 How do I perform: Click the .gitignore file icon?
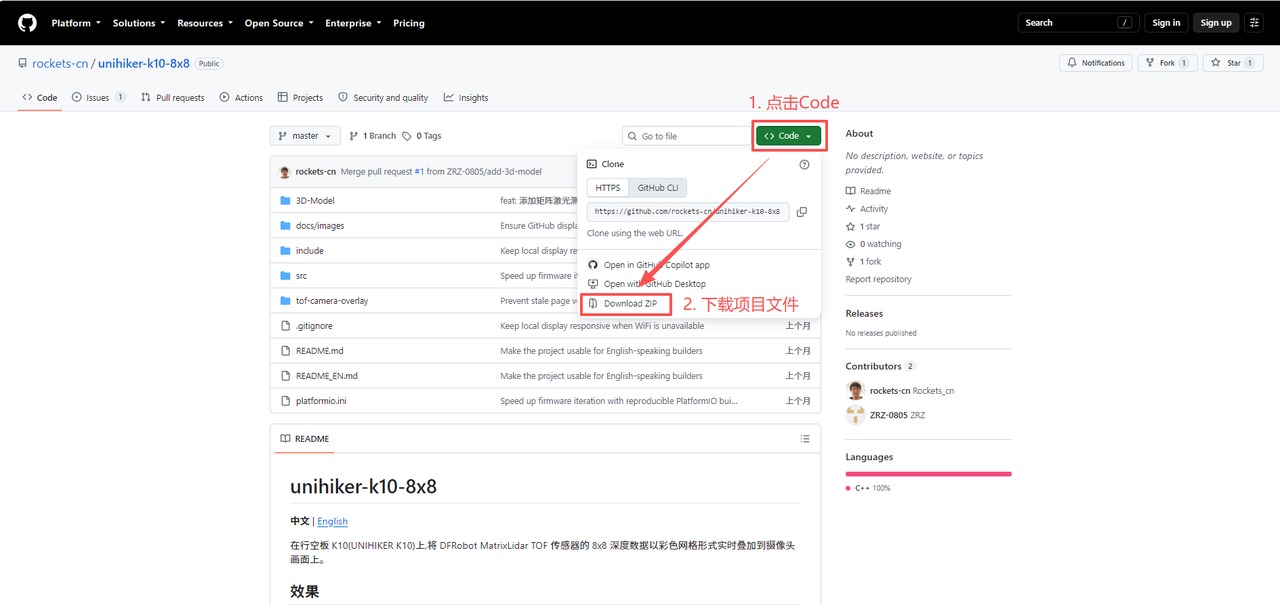(x=286, y=326)
